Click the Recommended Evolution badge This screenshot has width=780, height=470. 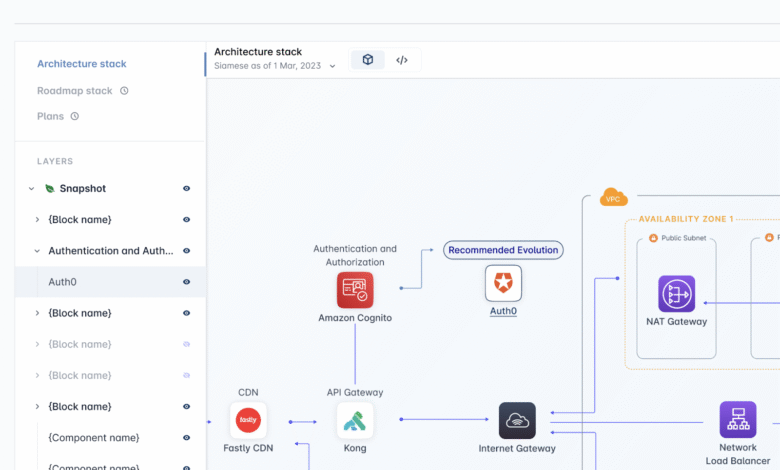coord(503,250)
